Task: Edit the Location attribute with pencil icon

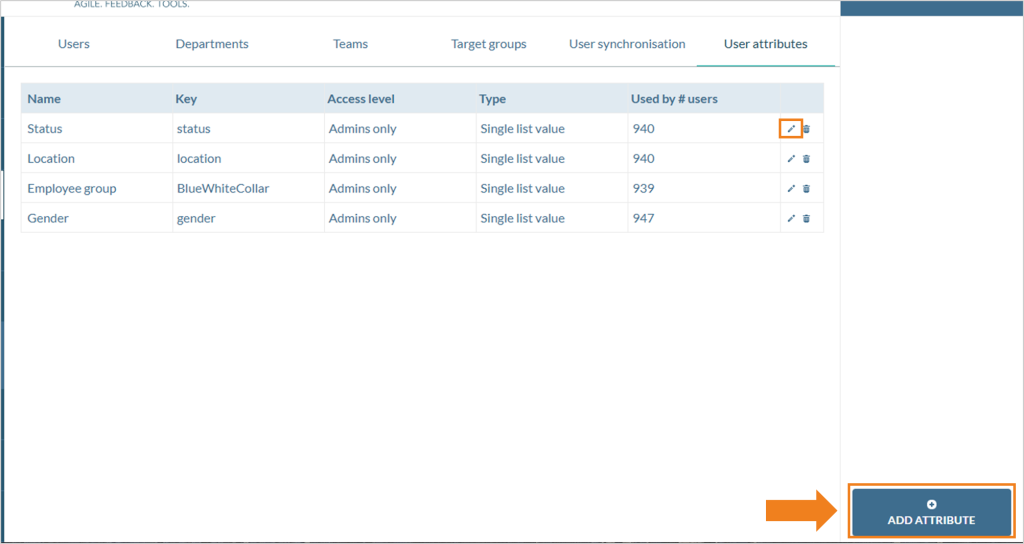Action: pyautogui.click(x=791, y=158)
